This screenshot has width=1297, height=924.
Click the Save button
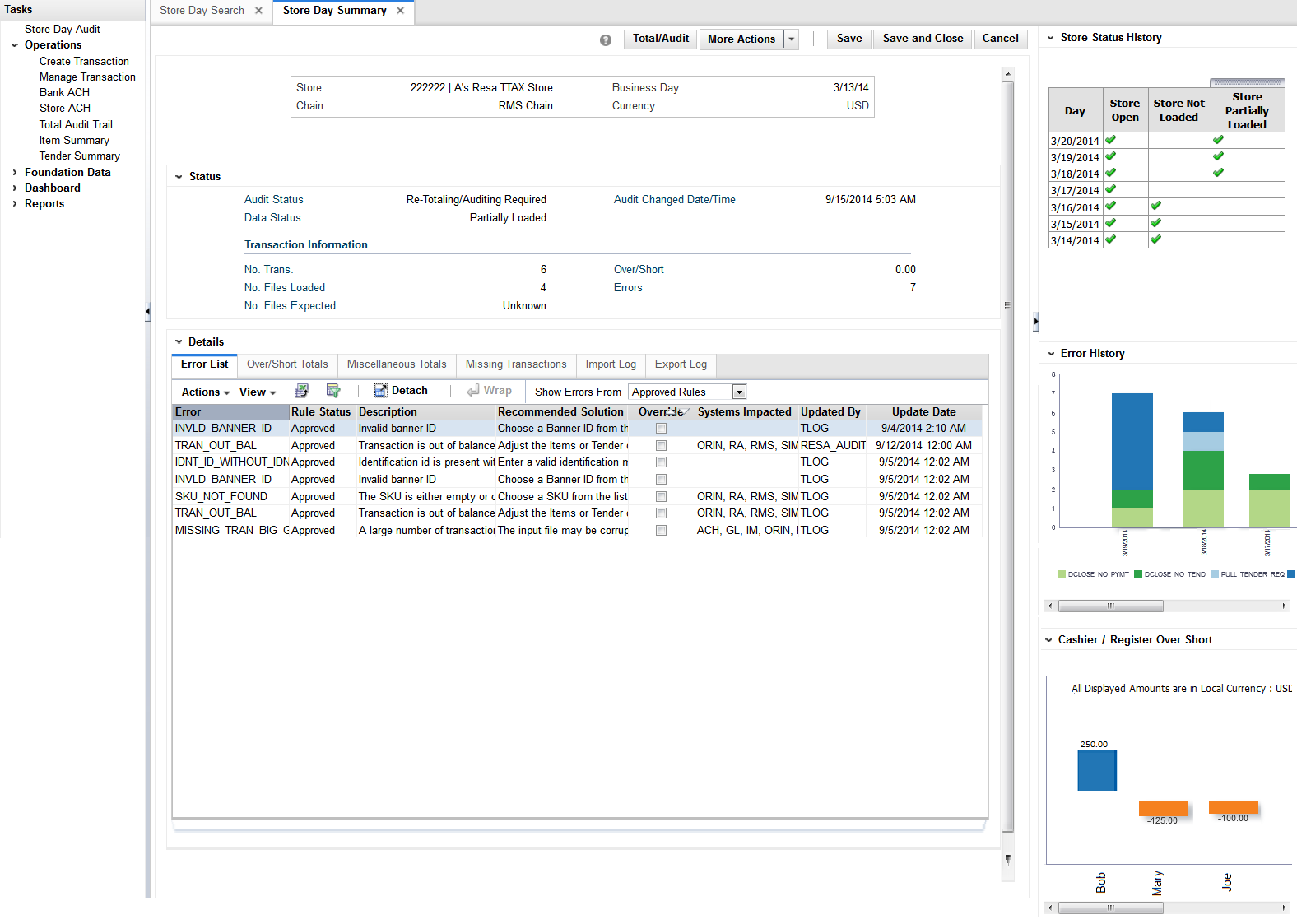click(x=849, y=39)
